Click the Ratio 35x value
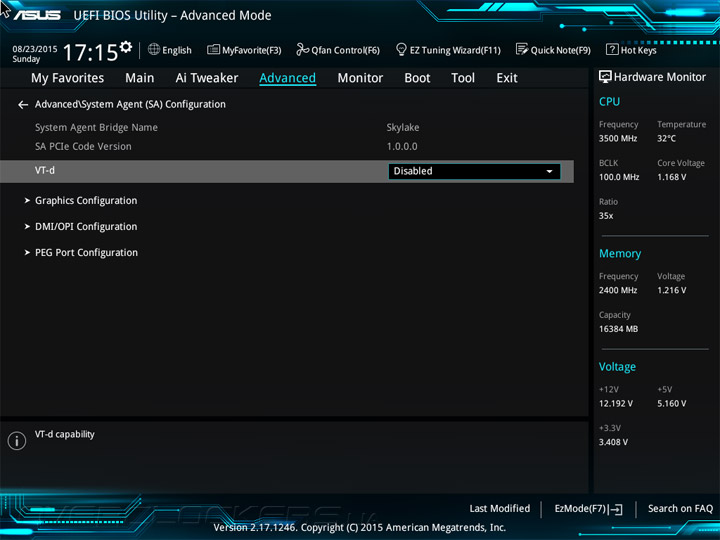The height and width of the screenshot is (540, 720). pyautogui.click(x=606, y=216)
